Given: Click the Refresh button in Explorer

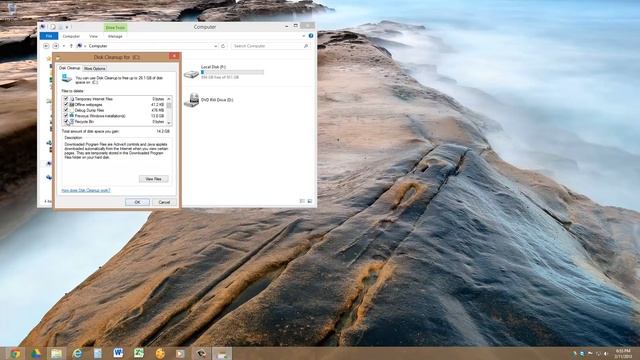Looking at the screenshot, I should [x=223, y=46].
